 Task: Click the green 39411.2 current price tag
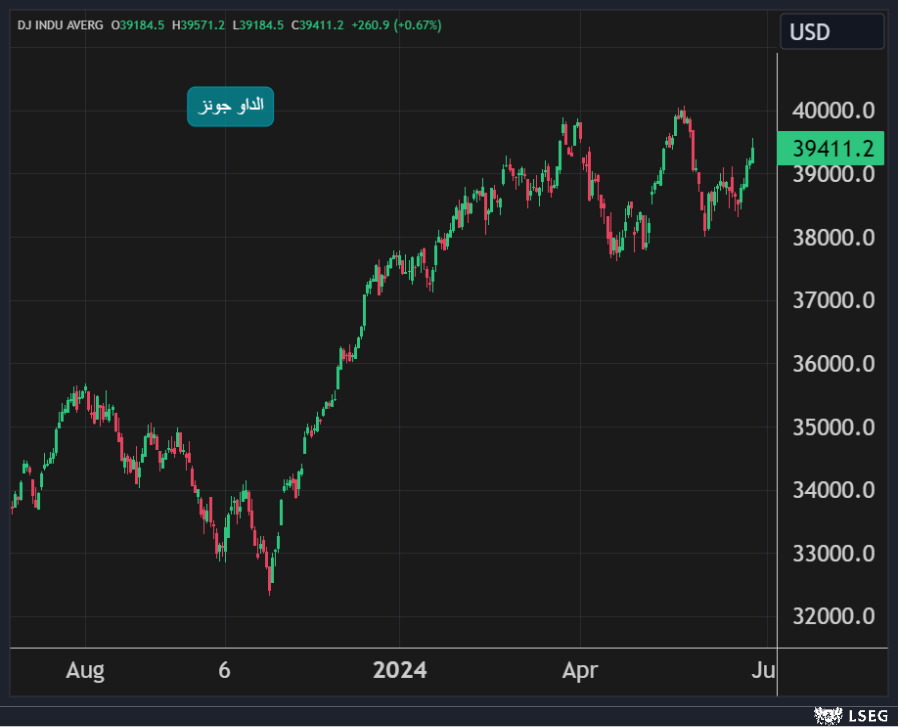tap(832, 149)
